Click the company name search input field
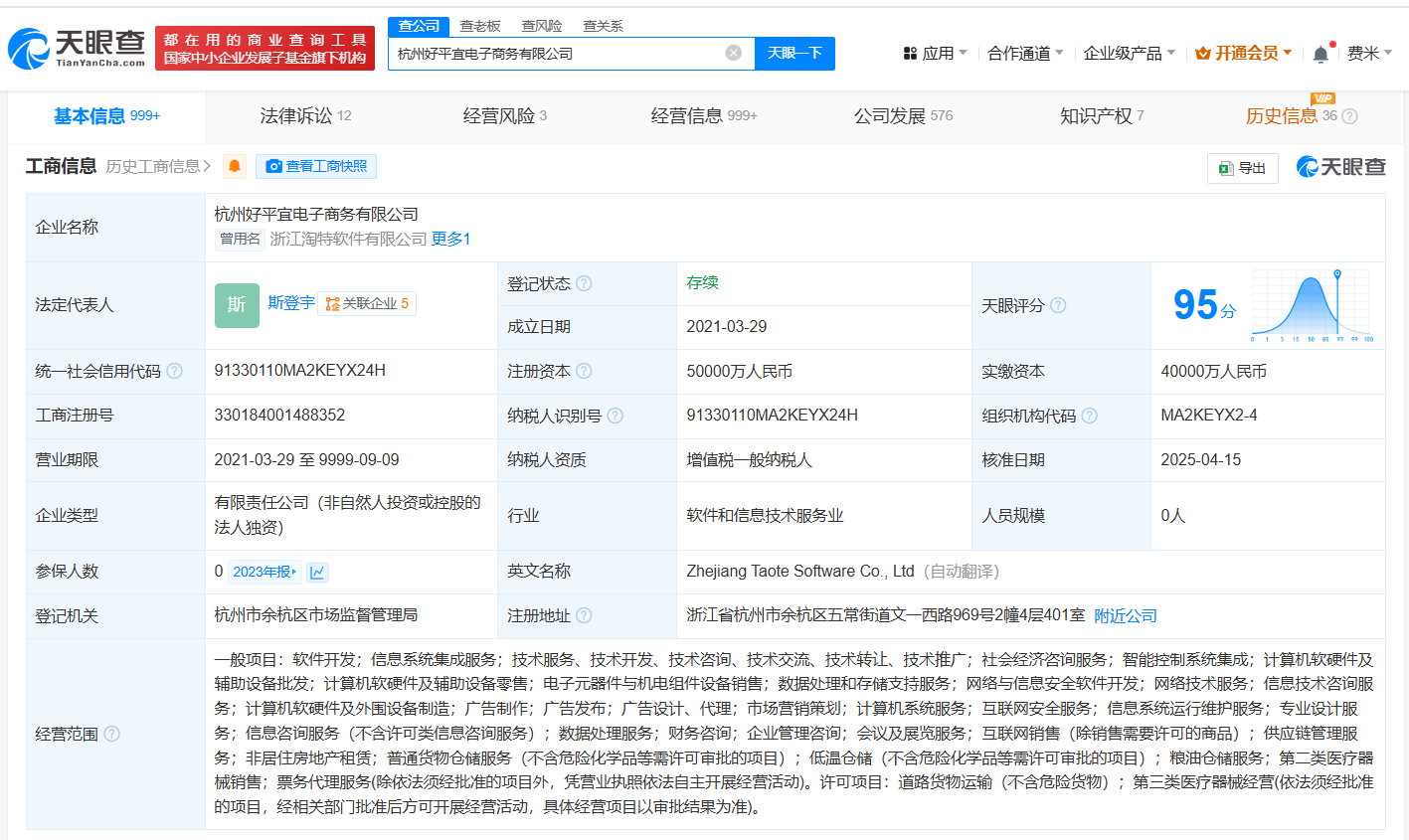1409x840 pixels. (557, 54)
